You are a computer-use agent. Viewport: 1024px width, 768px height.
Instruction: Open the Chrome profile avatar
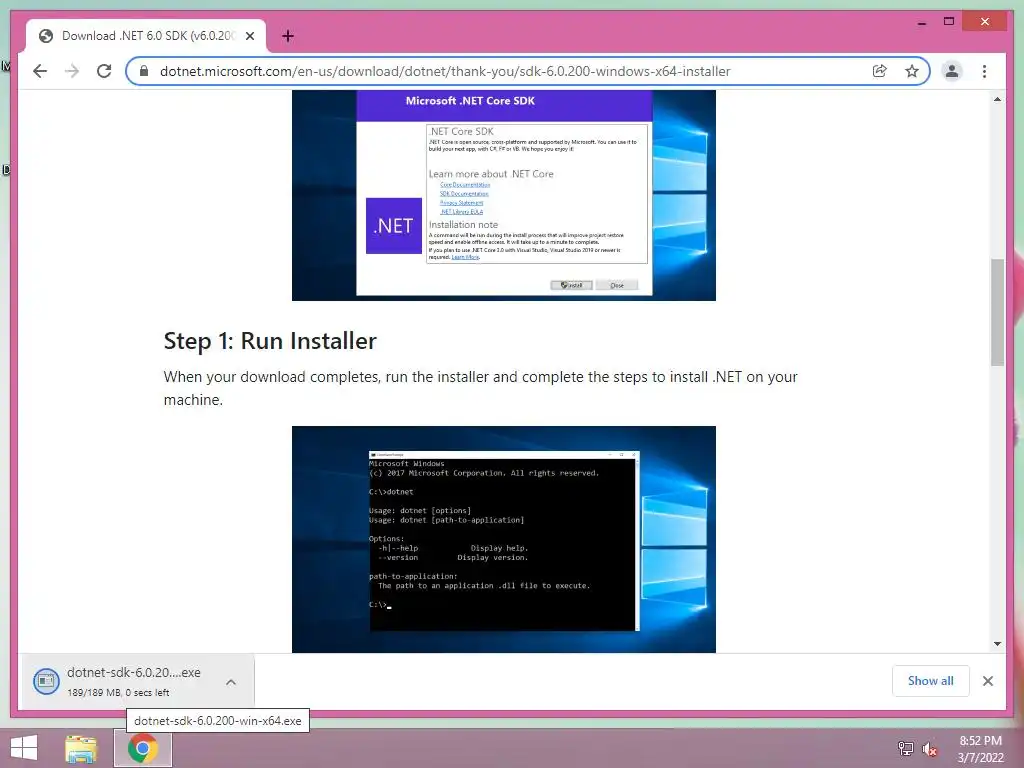click(x=952, y=71)
